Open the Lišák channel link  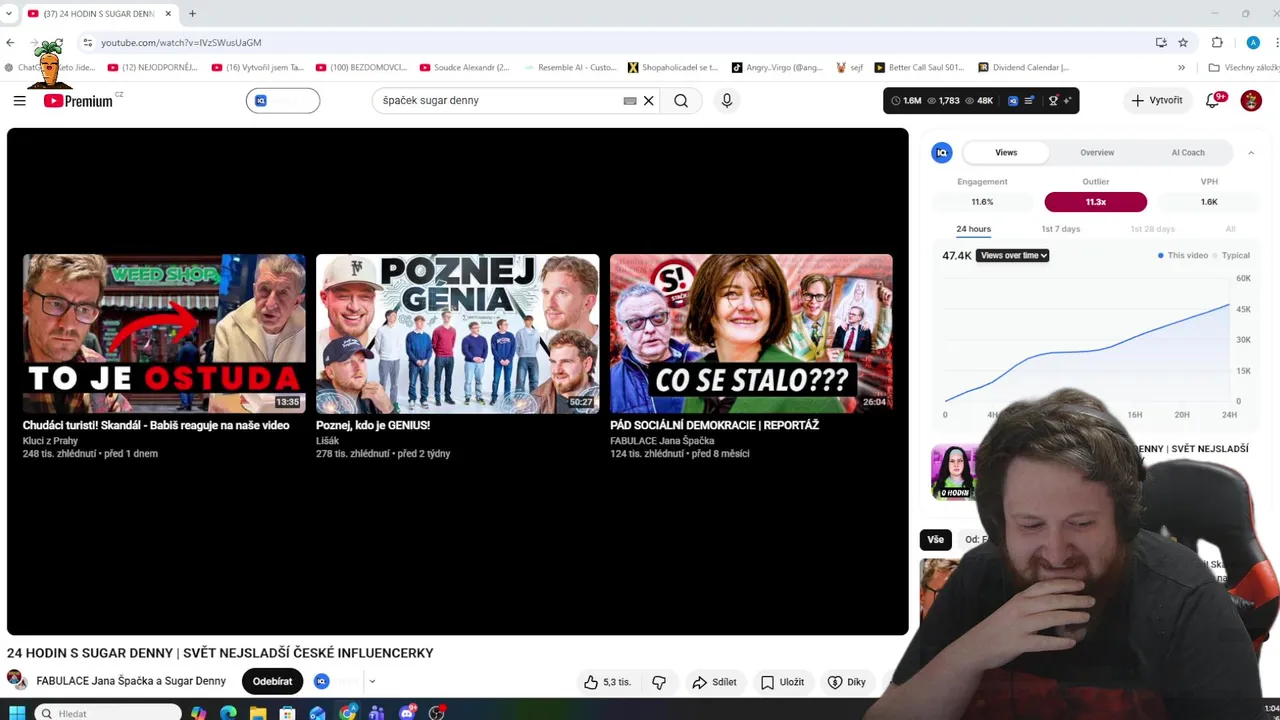327,440
